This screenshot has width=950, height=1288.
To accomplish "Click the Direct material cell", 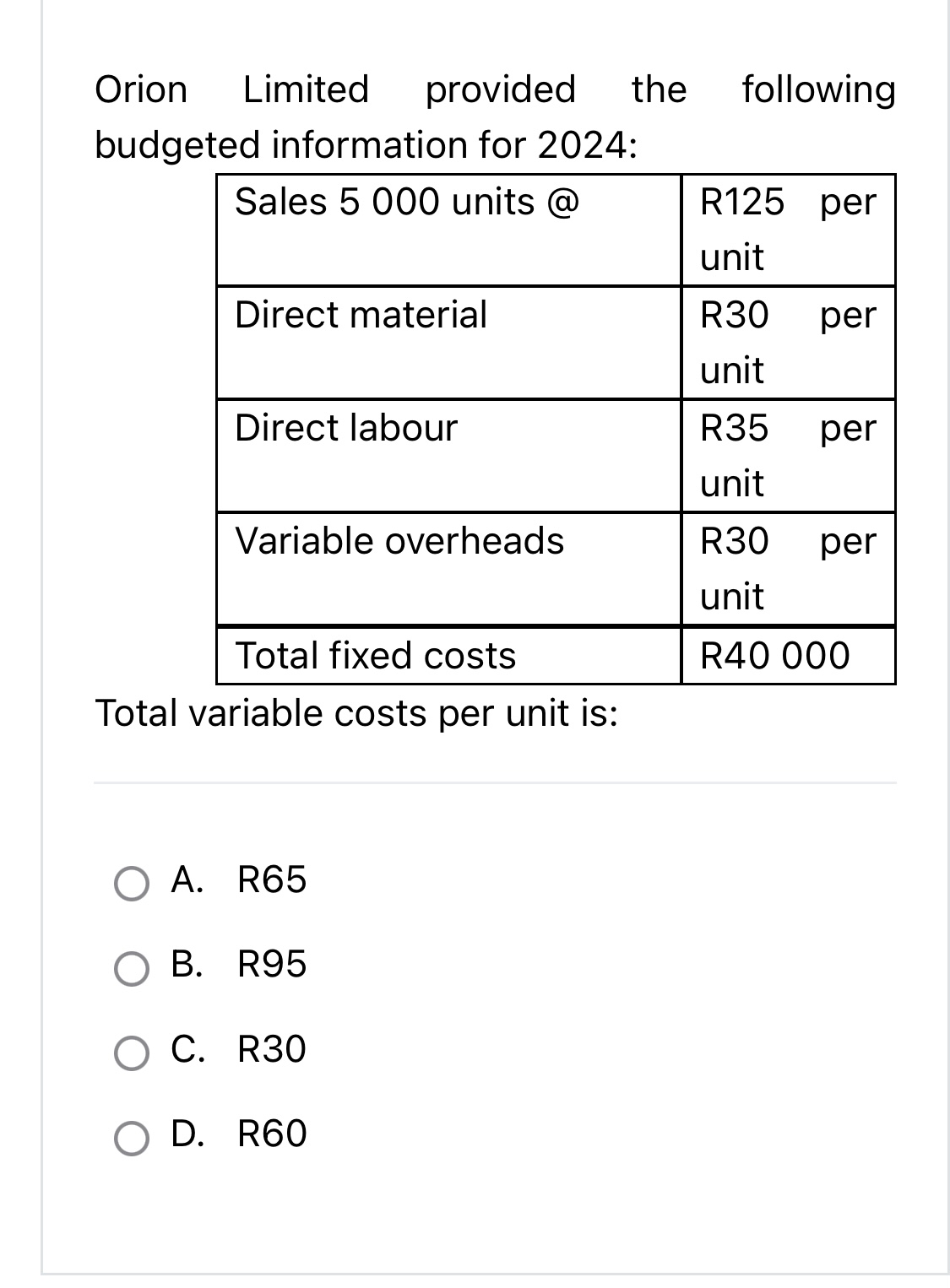I will point(361,315).
